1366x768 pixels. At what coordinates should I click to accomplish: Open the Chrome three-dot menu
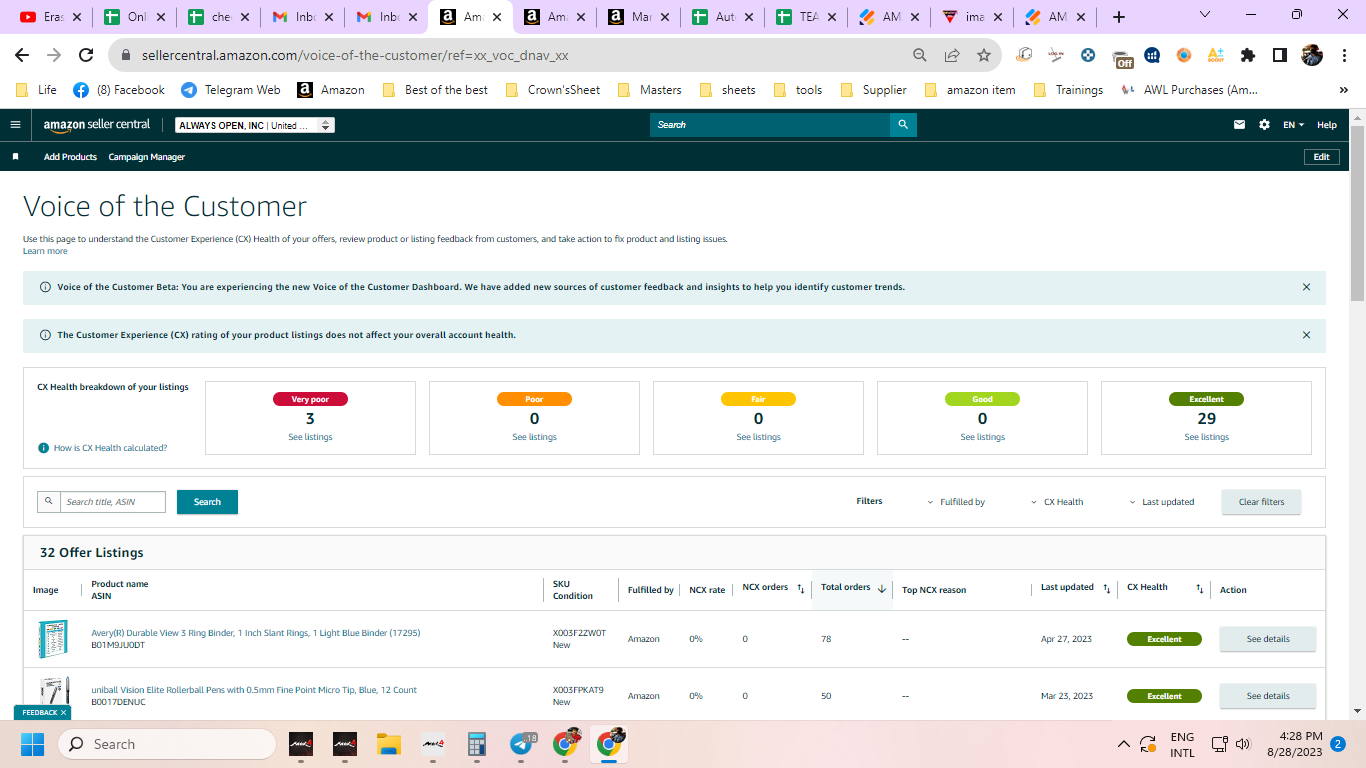[x=1344, y=55]
